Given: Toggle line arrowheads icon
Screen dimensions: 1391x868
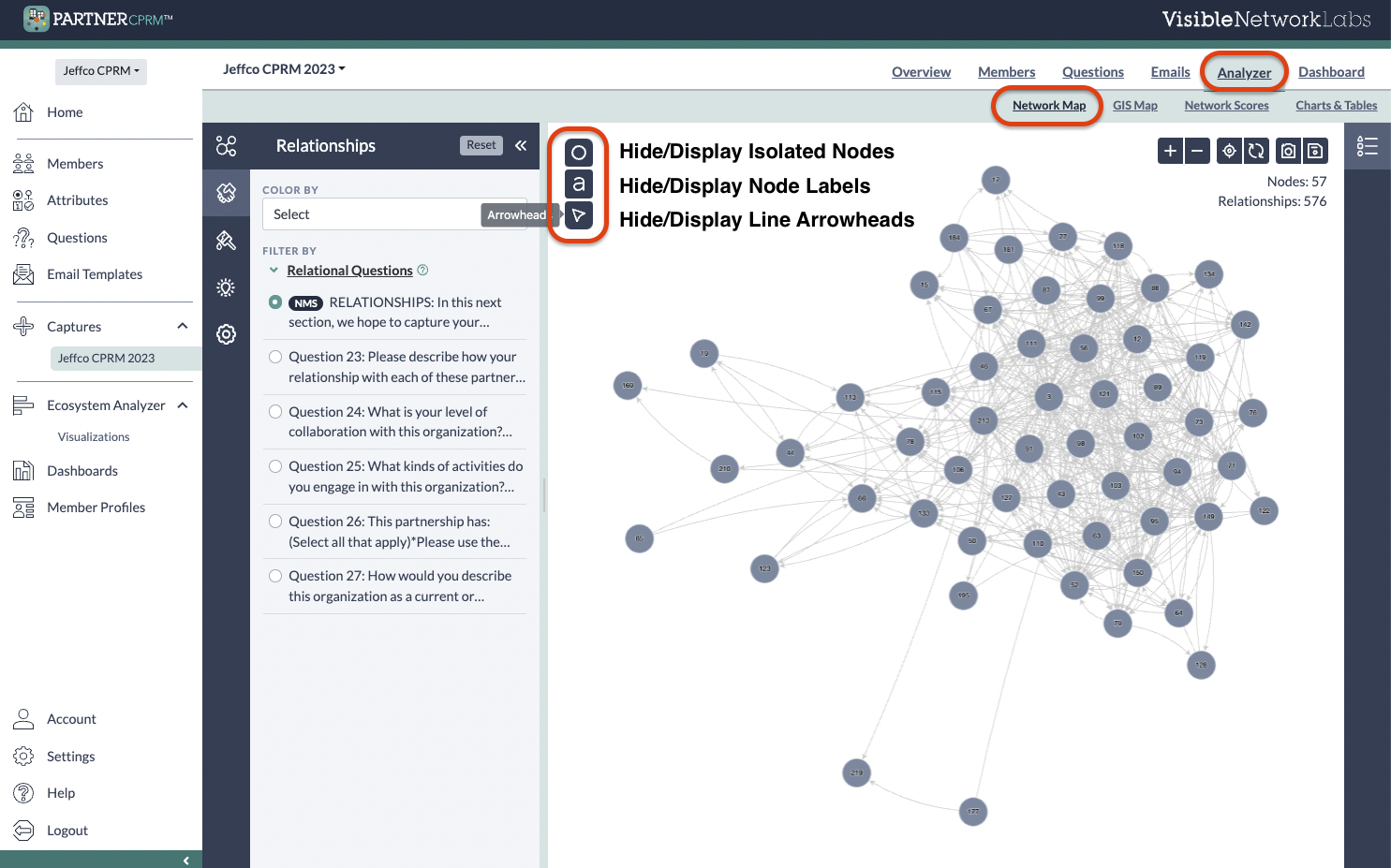Looking at the screenshot, I should click(x=579, y=215).
